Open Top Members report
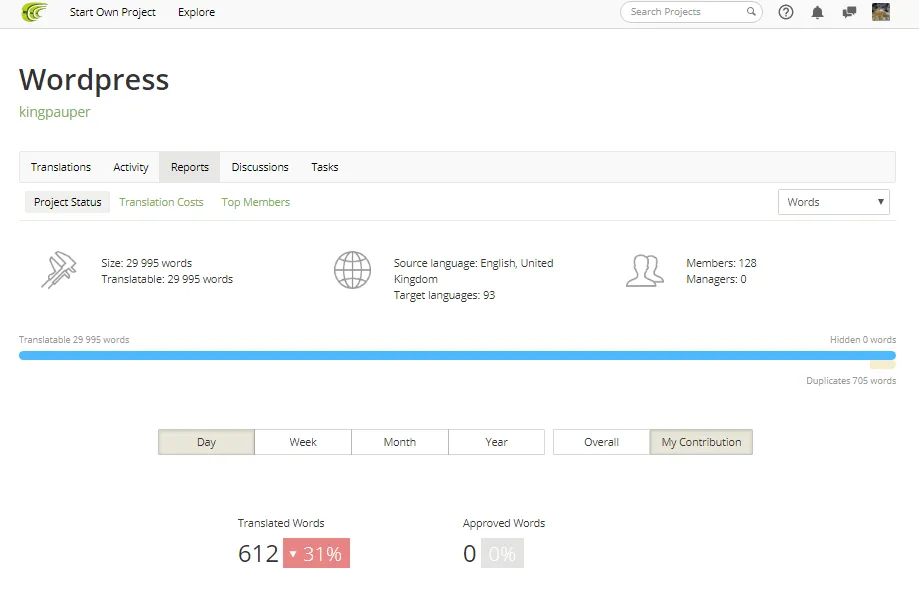919x595 pixels. tap(256, 202)
